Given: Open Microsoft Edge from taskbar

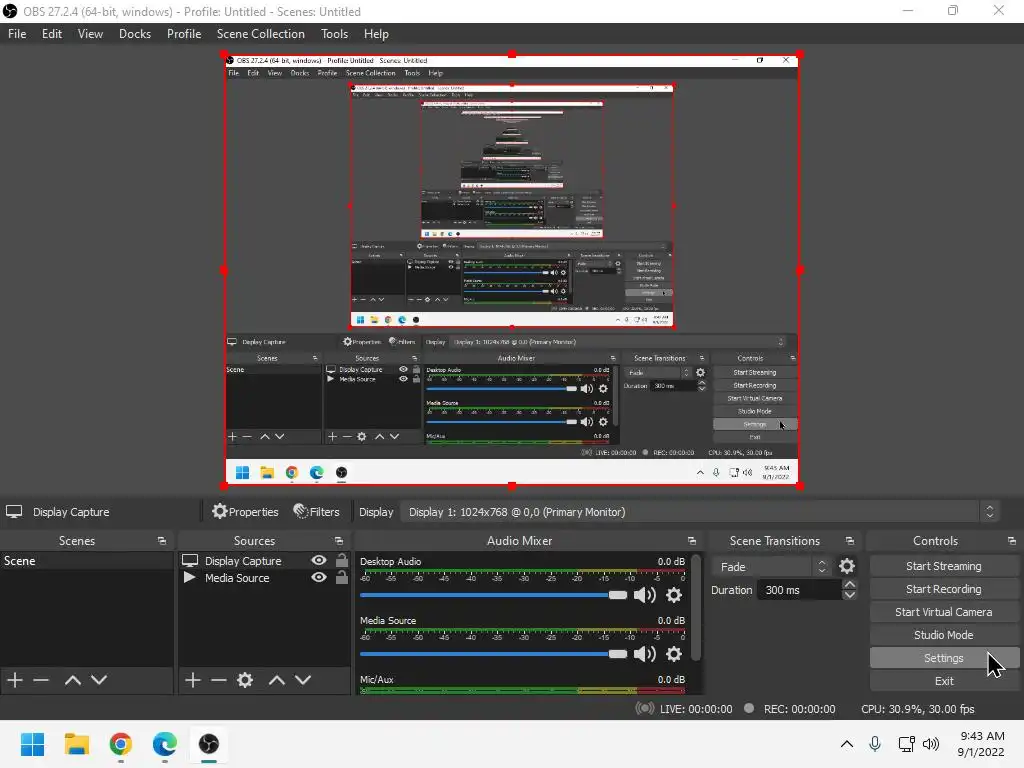Looking at the screenshot, I should 165,744.
